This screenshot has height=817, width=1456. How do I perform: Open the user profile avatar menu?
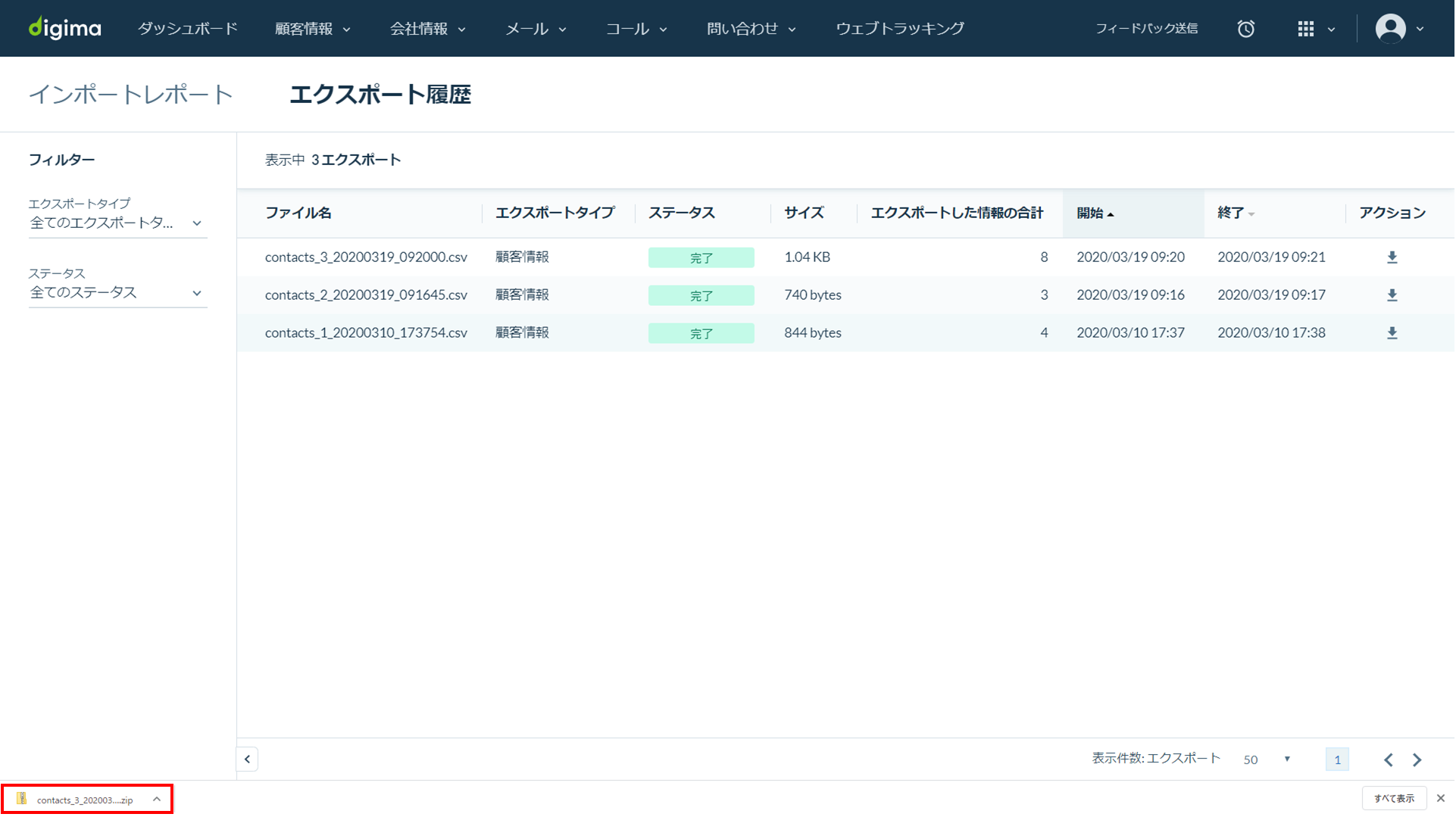coord(1391,29)
